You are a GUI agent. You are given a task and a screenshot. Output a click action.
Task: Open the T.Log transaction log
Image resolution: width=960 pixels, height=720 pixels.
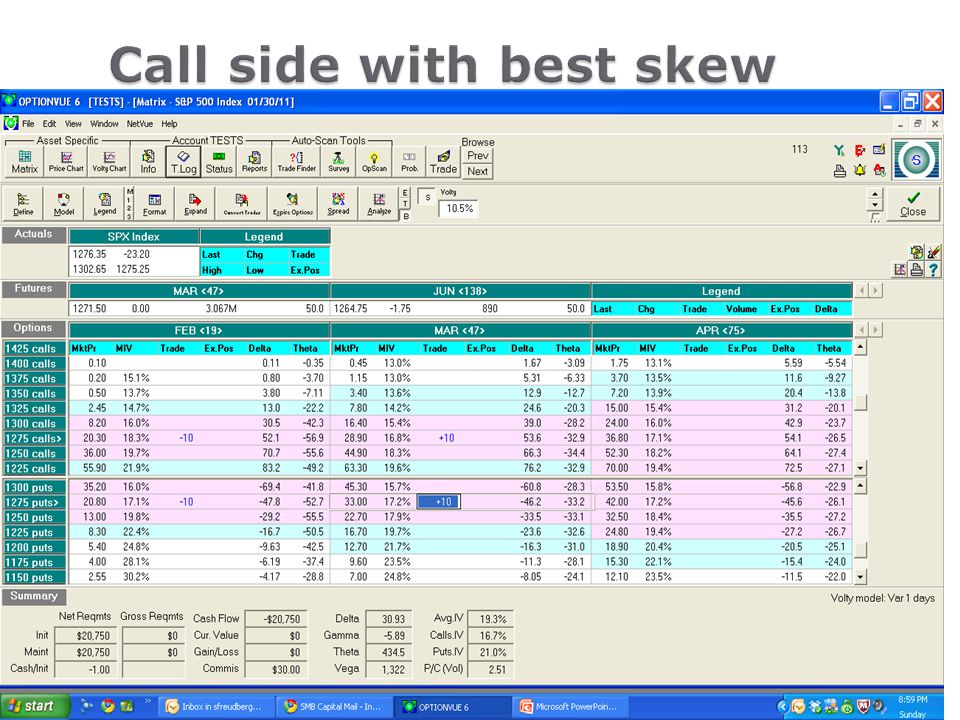click(184, 162)
